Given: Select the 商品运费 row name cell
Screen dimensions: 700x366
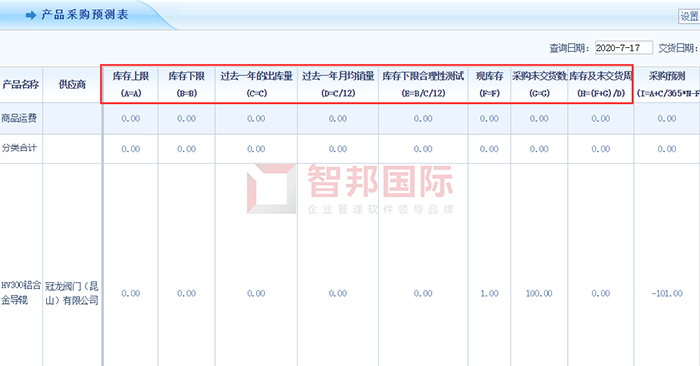Looking at the screenshot, I should [x=19, y=118].
